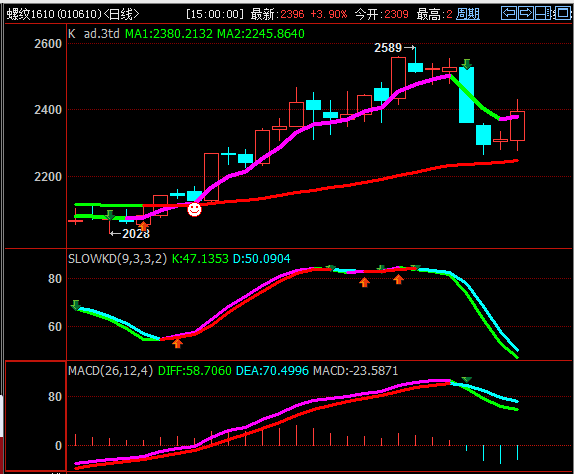Select the MACD(26,12,4) indicator label
The image size is (574, 474).
[111, 371]
